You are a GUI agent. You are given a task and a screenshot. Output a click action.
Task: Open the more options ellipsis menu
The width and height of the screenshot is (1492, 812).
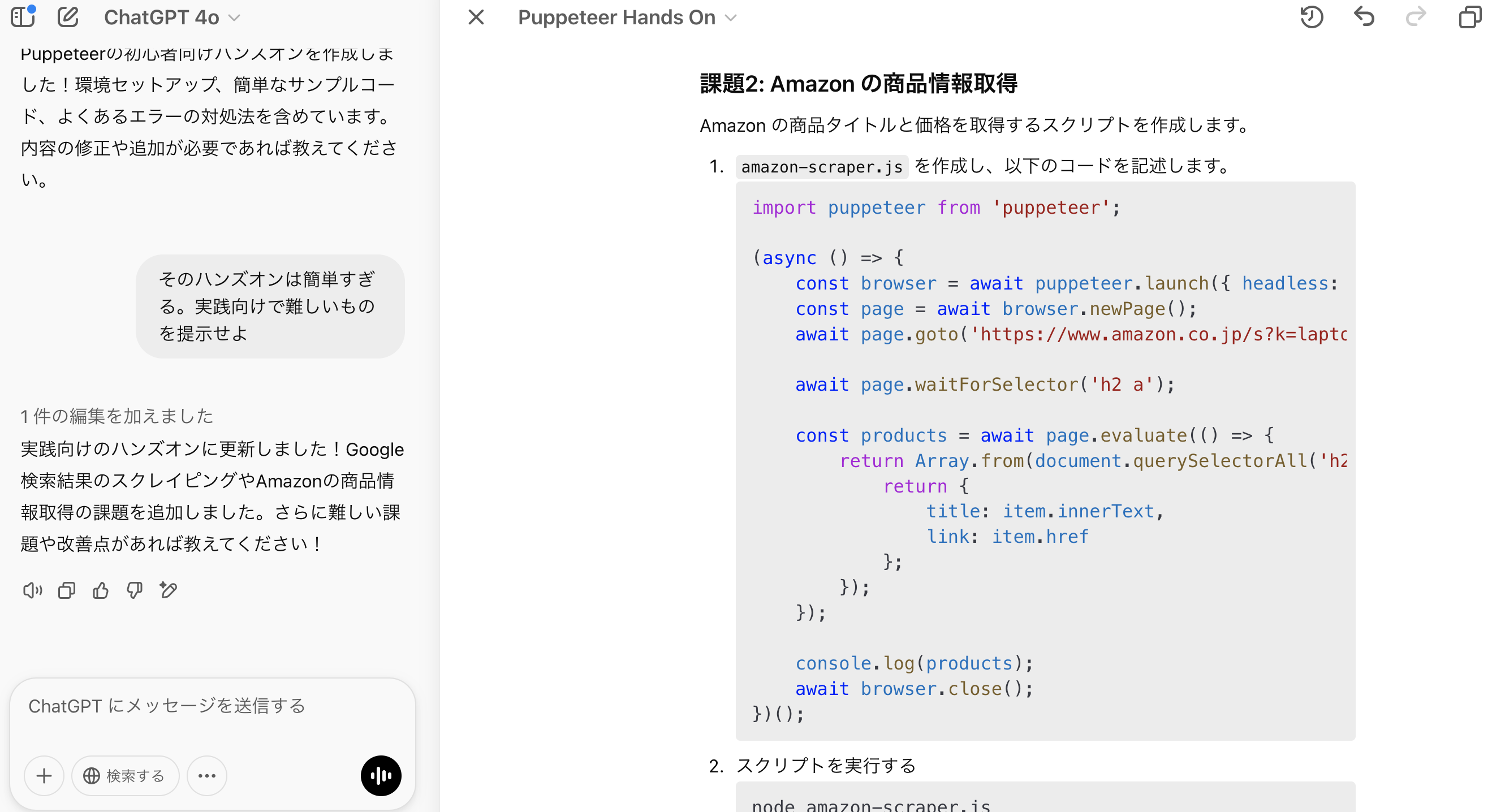coord(207,775)
